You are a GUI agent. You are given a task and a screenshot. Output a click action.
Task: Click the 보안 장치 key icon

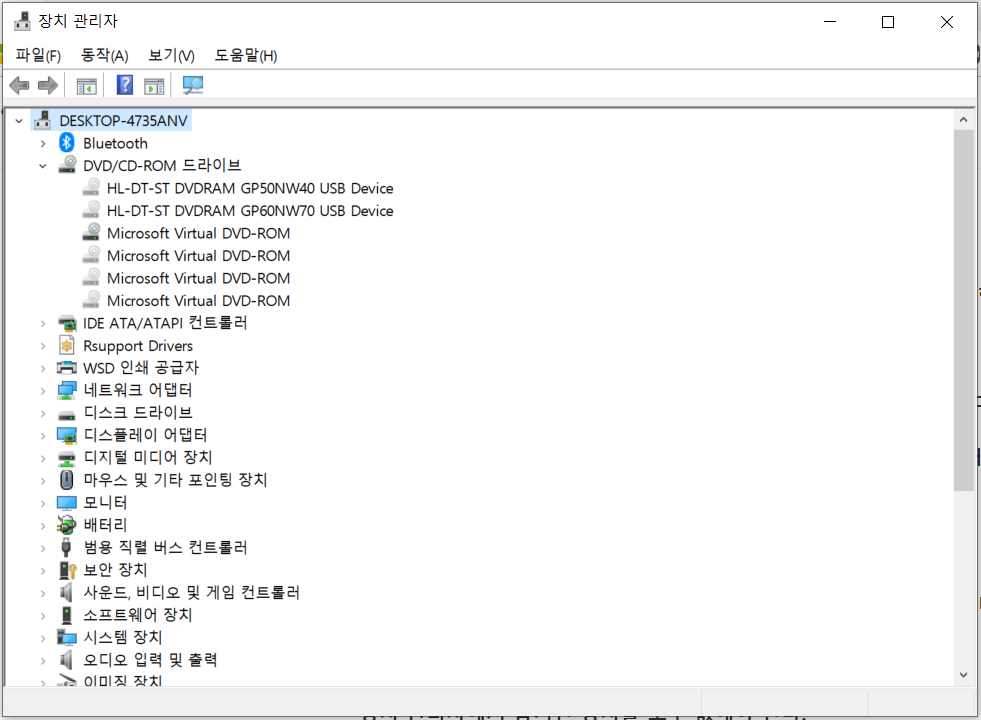(67, 570)
